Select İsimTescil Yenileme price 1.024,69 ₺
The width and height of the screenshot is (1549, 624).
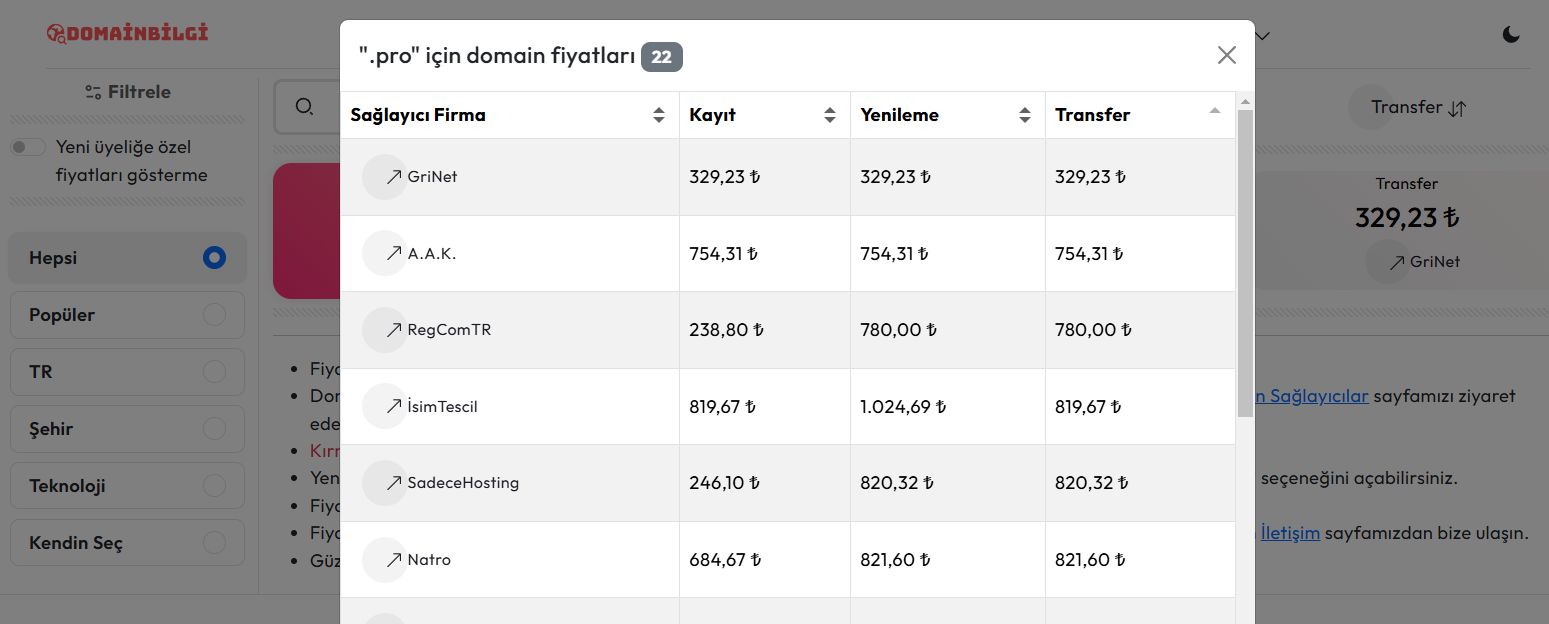click(x=903, y=407)
